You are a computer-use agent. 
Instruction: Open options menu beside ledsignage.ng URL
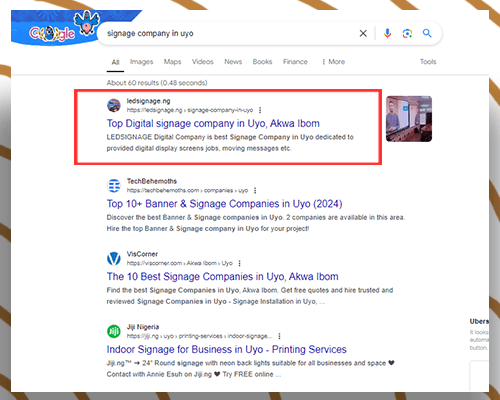(260, 110)
